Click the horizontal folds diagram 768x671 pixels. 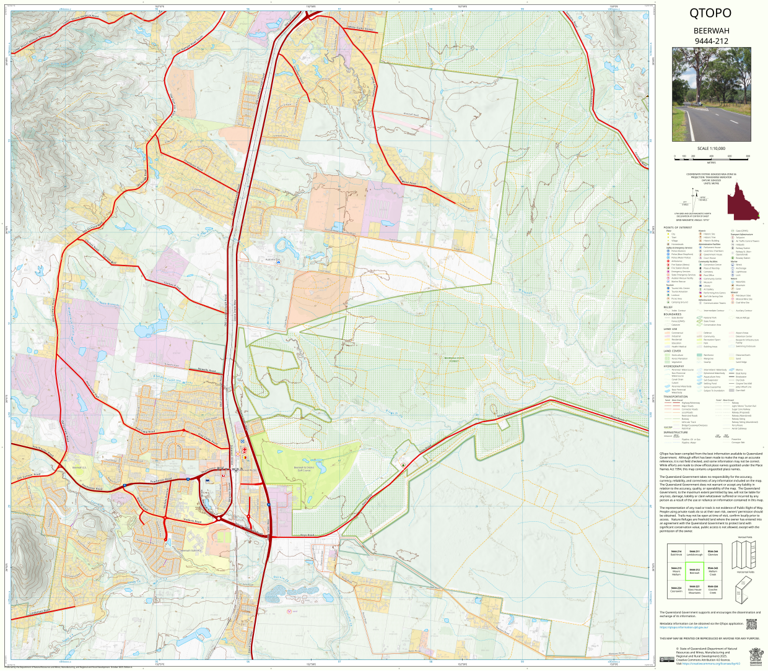click(744, 590)
